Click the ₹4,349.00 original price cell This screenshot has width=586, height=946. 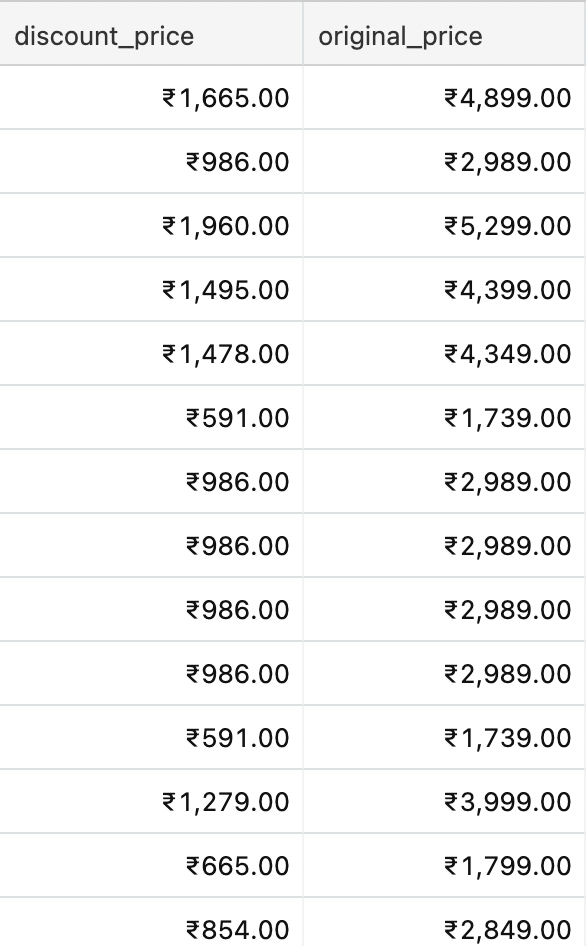click(444, 354)
